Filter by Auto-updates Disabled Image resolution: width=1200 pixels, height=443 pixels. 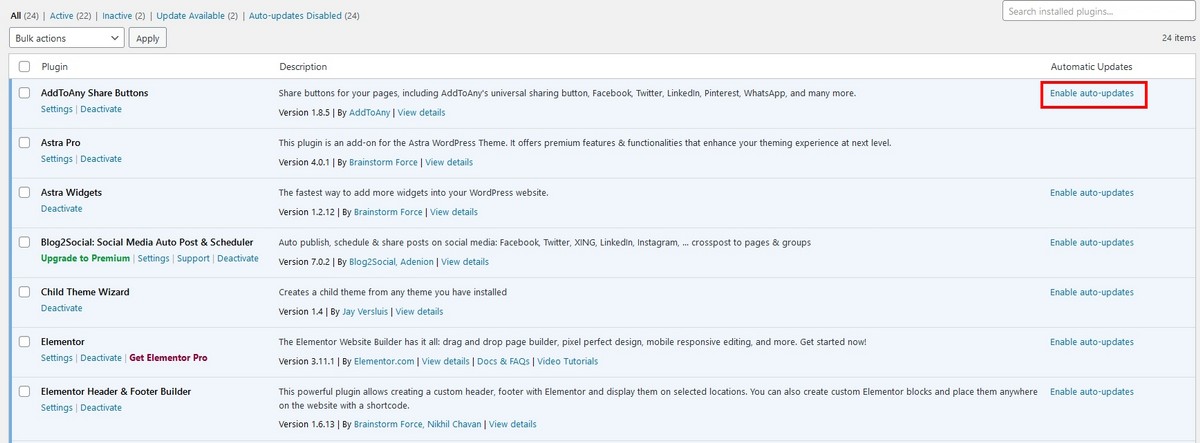(x=294, y=16)
